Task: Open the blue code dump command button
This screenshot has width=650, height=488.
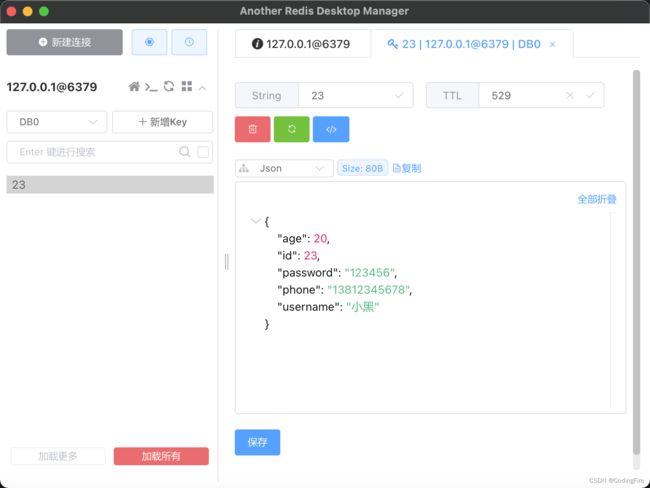Action: 331,129
